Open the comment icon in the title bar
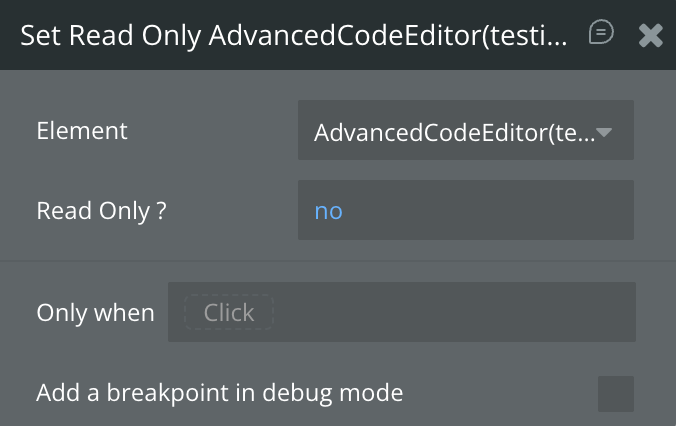Viewport: 676px width, 426px height. coord(601,33)
